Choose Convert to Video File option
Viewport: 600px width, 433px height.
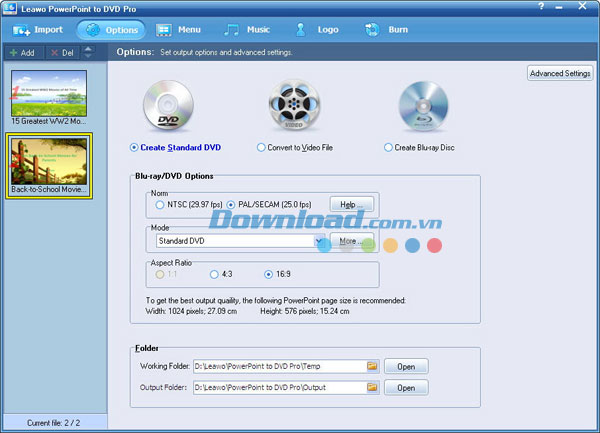pyautogui.click(x=295, y=148)
